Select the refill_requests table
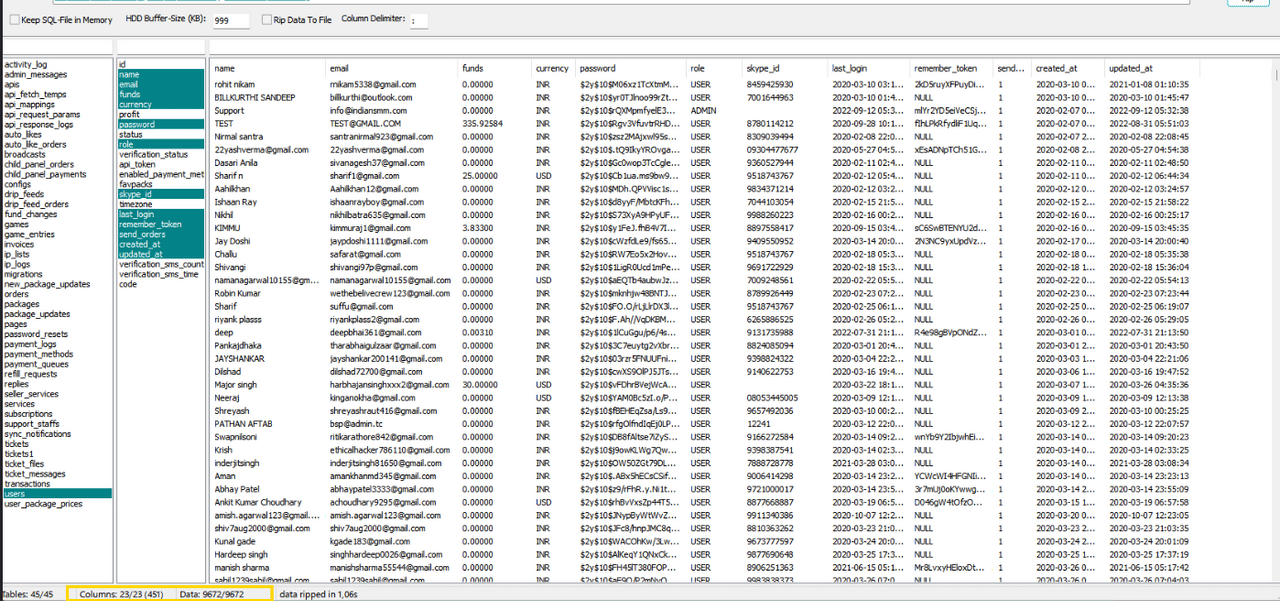 click(x=31, y=374)
